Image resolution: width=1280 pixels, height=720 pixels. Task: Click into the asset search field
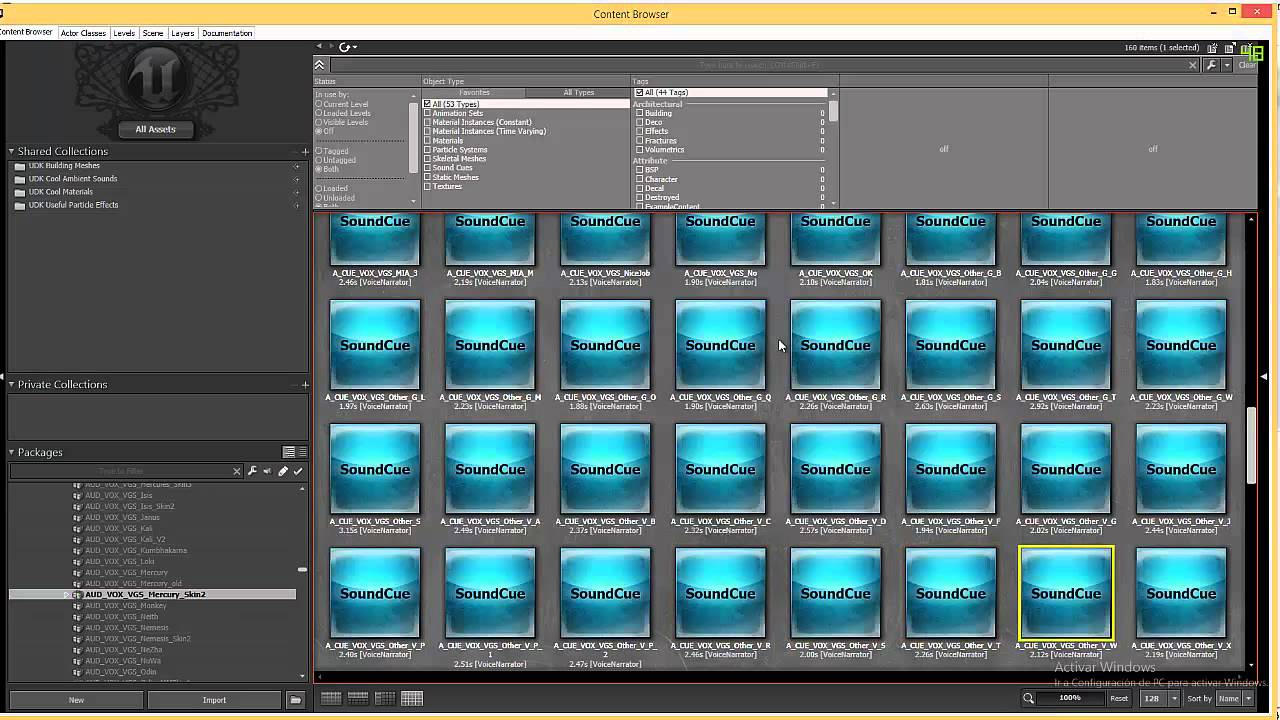759,65
